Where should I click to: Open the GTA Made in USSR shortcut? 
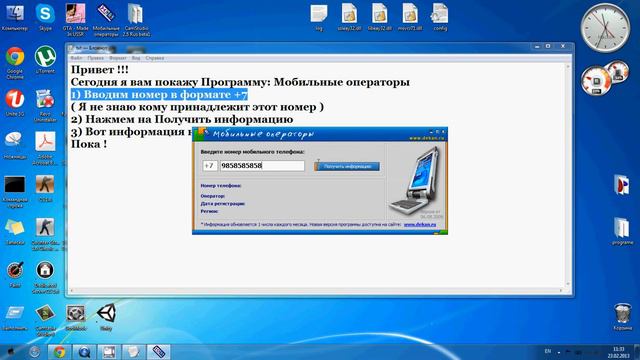tap(76, 19)
